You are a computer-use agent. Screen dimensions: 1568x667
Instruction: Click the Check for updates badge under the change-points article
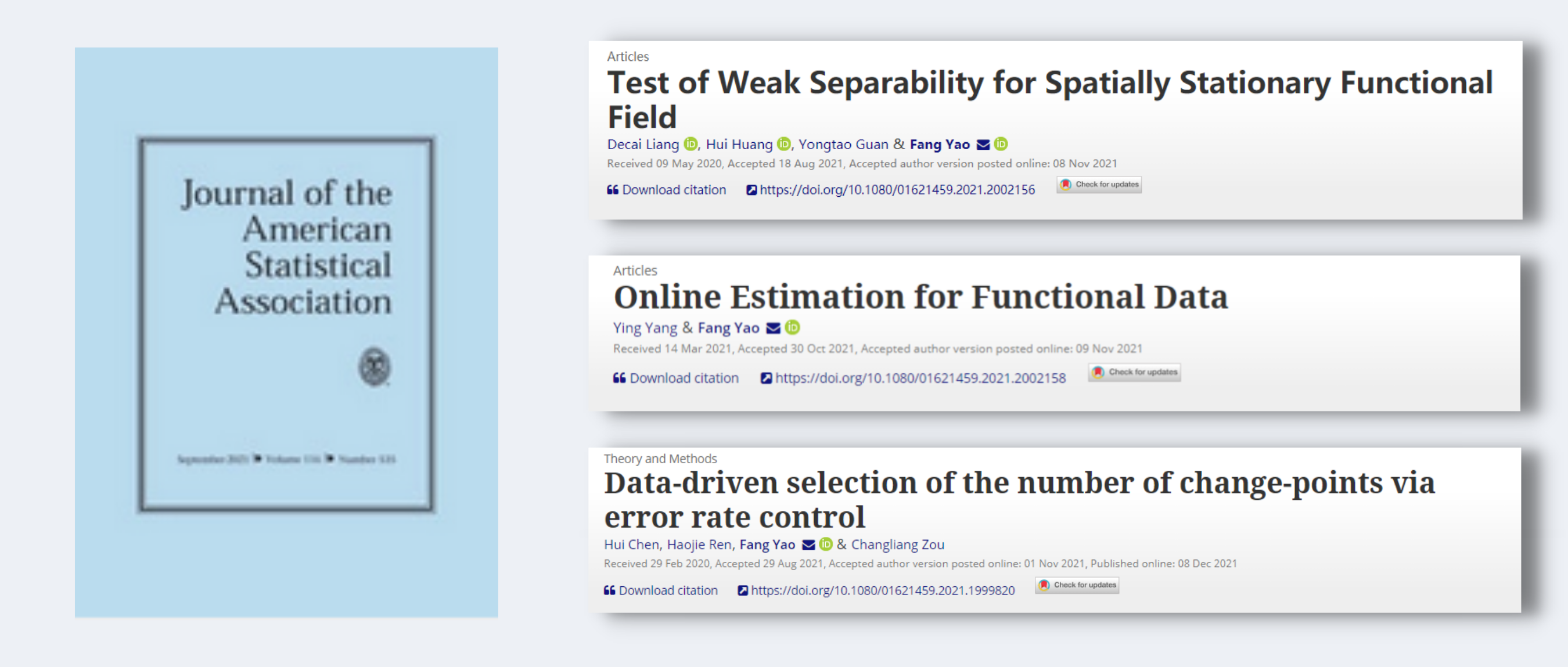point(1077,586)
